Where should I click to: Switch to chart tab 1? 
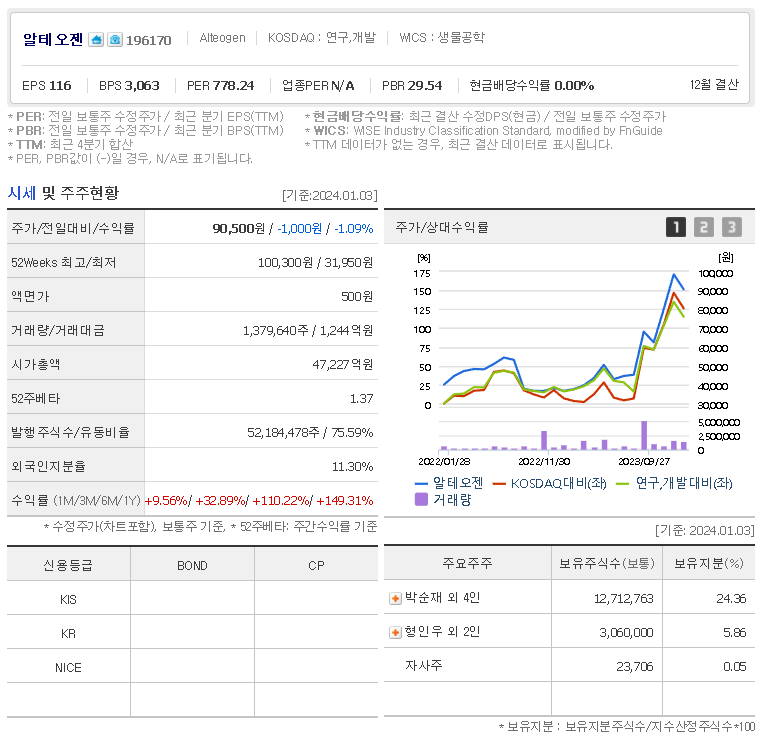click(x=676, y=227)
